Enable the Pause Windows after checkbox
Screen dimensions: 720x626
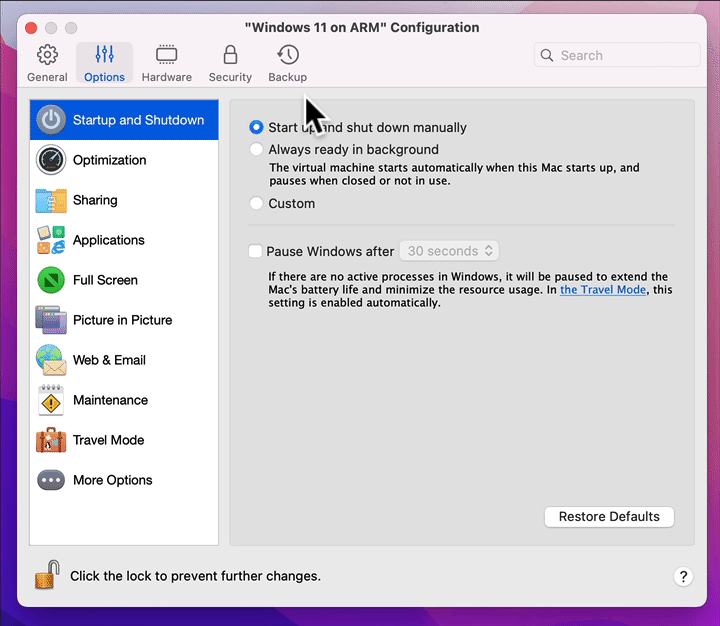[255, 251]
